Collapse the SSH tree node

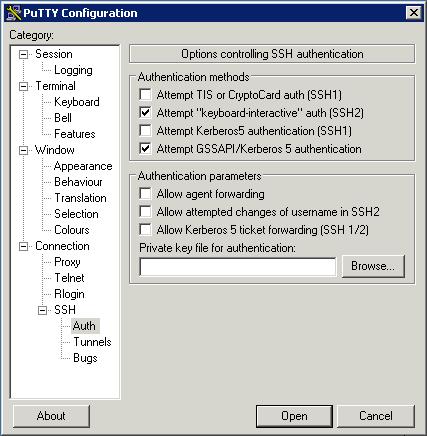(x=42, y=310)
